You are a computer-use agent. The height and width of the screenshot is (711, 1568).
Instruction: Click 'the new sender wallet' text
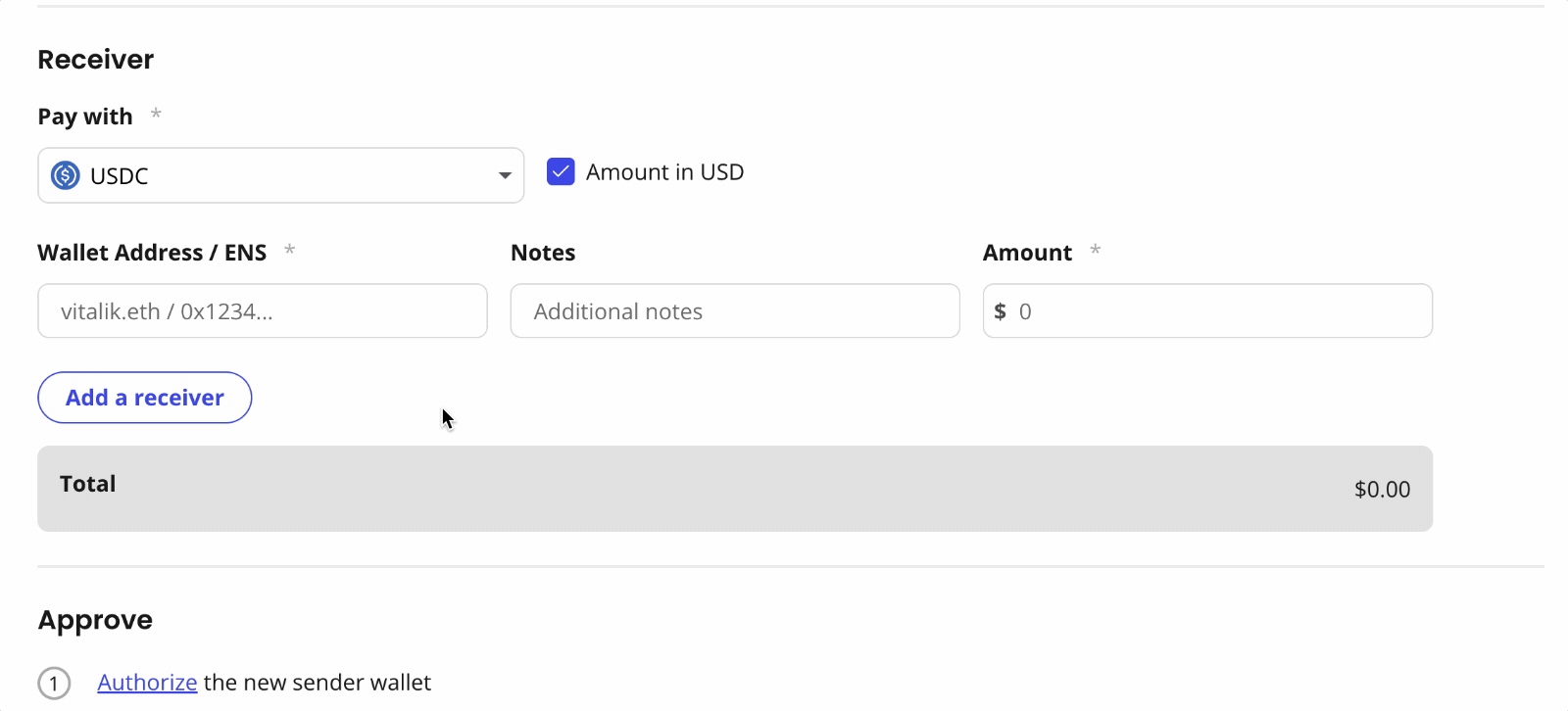coord(318,683)
